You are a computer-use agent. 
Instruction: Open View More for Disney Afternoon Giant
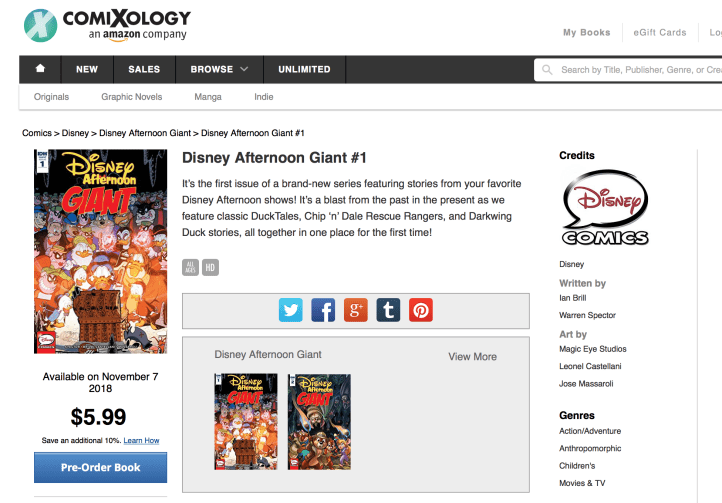tap(472, 357)
